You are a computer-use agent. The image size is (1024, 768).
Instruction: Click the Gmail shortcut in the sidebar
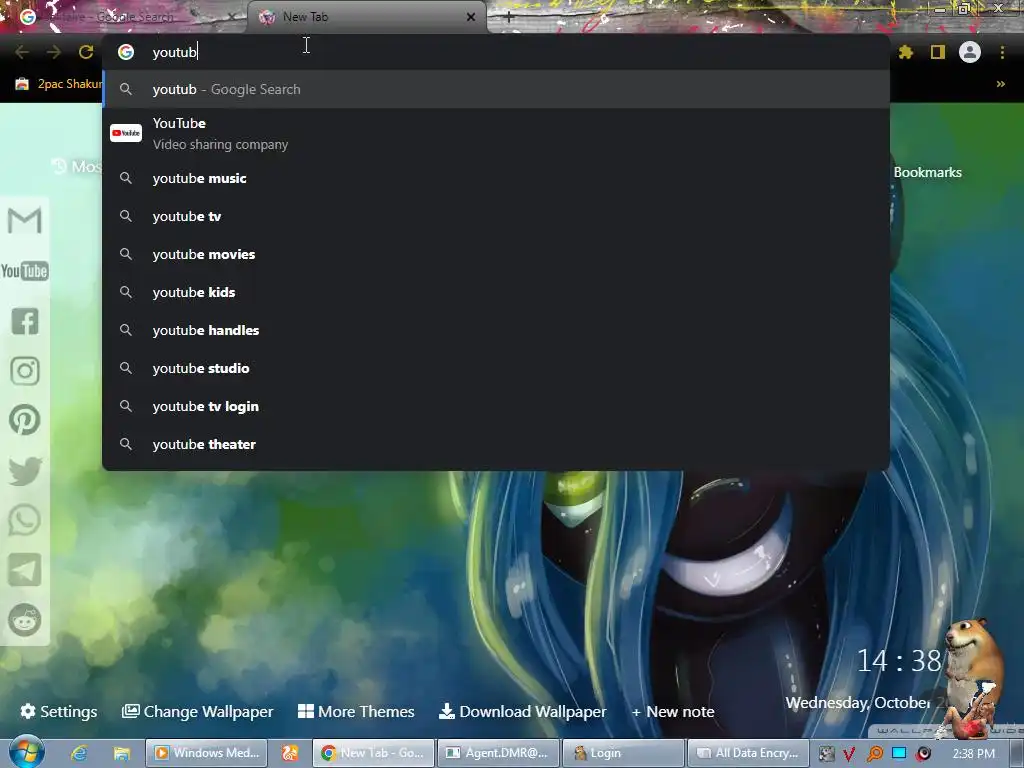coord(25,220)
